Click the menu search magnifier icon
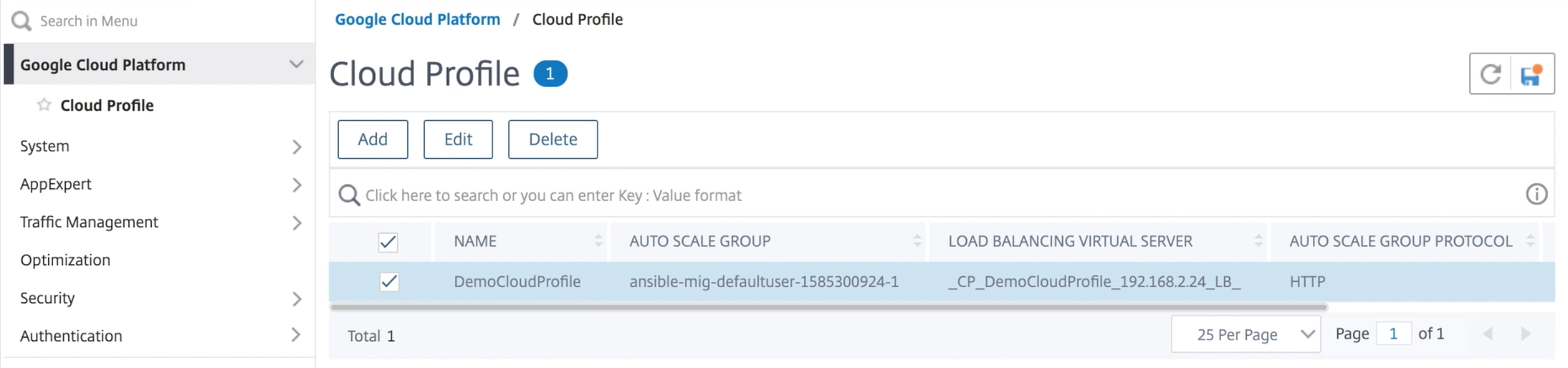This screenshot has height=368, width=1568. tap(21, 21)
